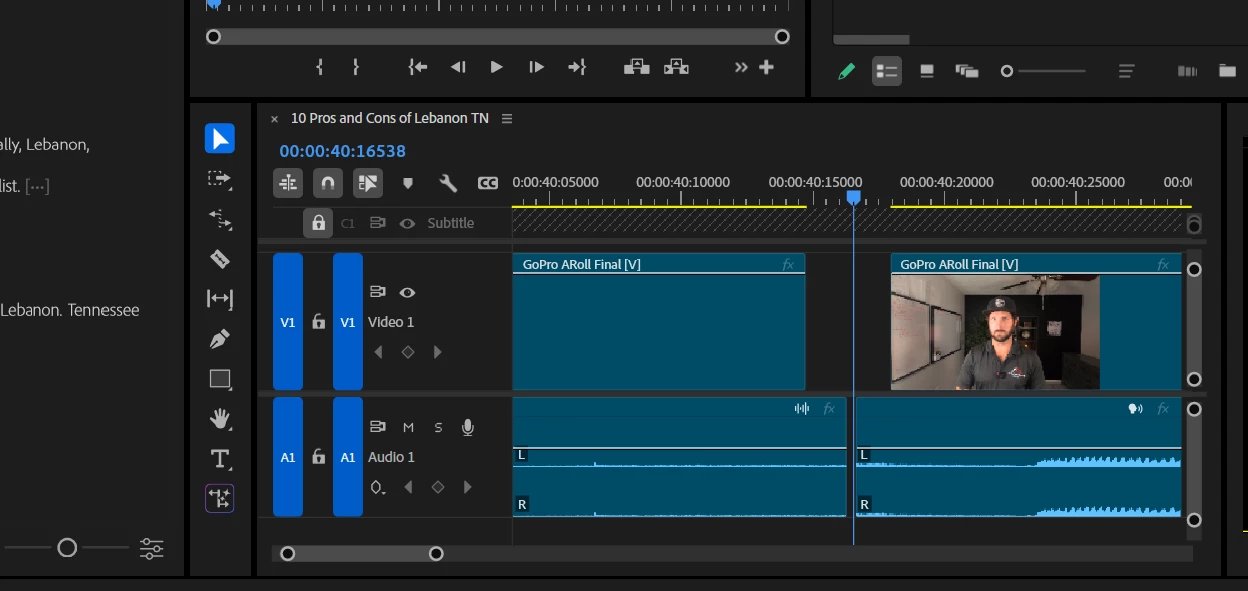Screen dimensions: 1248x591
Task: Select the Razor tool
Action: point(220,259)
